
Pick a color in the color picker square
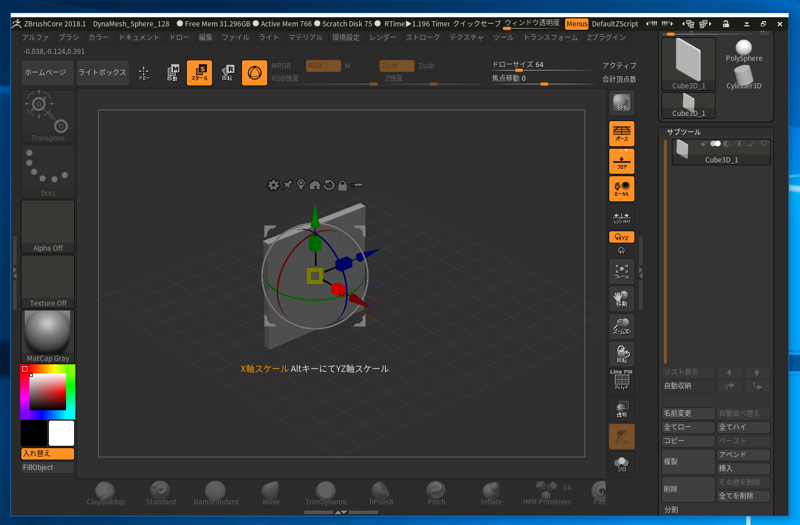[47, 392]
